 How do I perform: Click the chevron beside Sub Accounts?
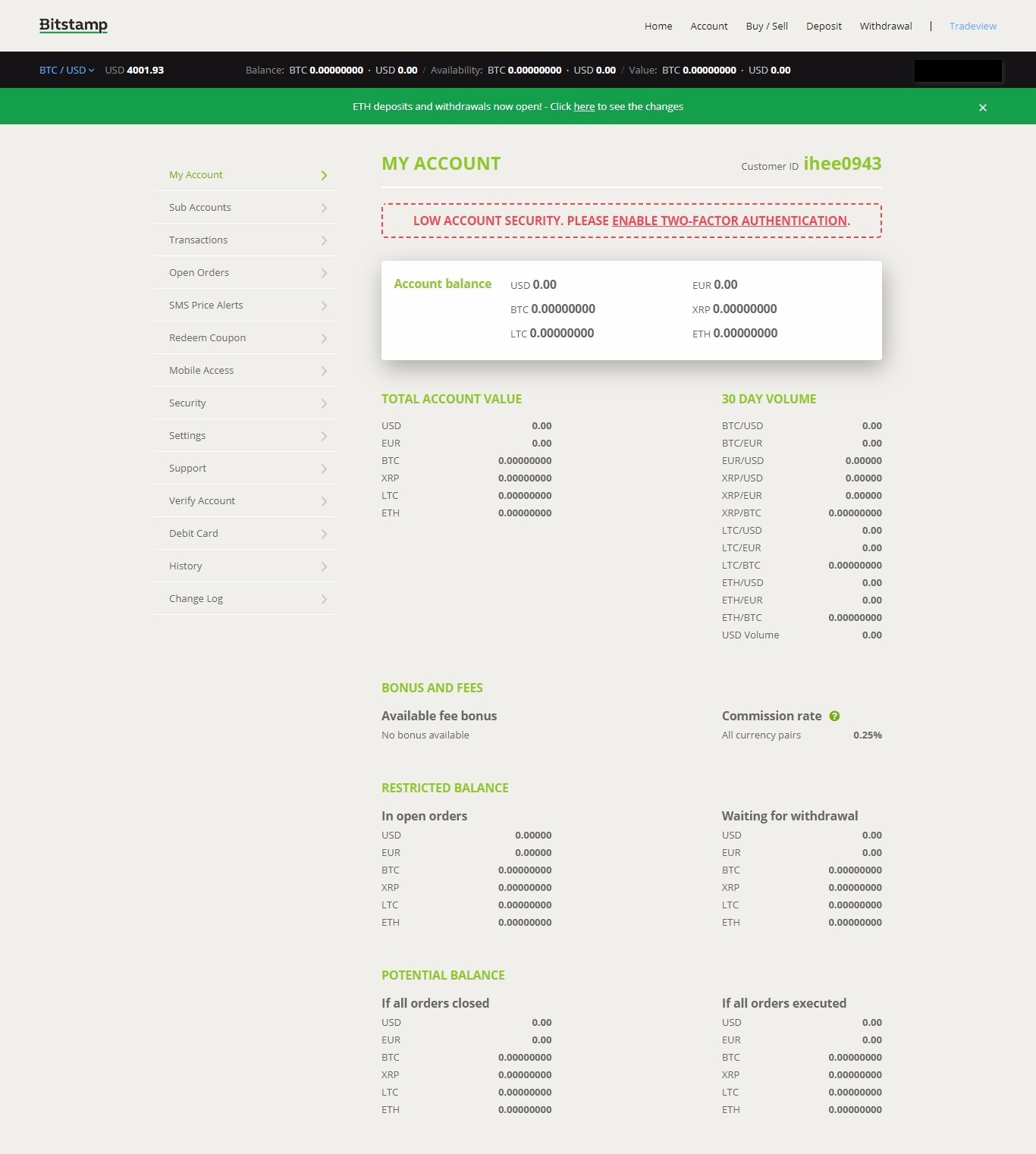[324, 208]
